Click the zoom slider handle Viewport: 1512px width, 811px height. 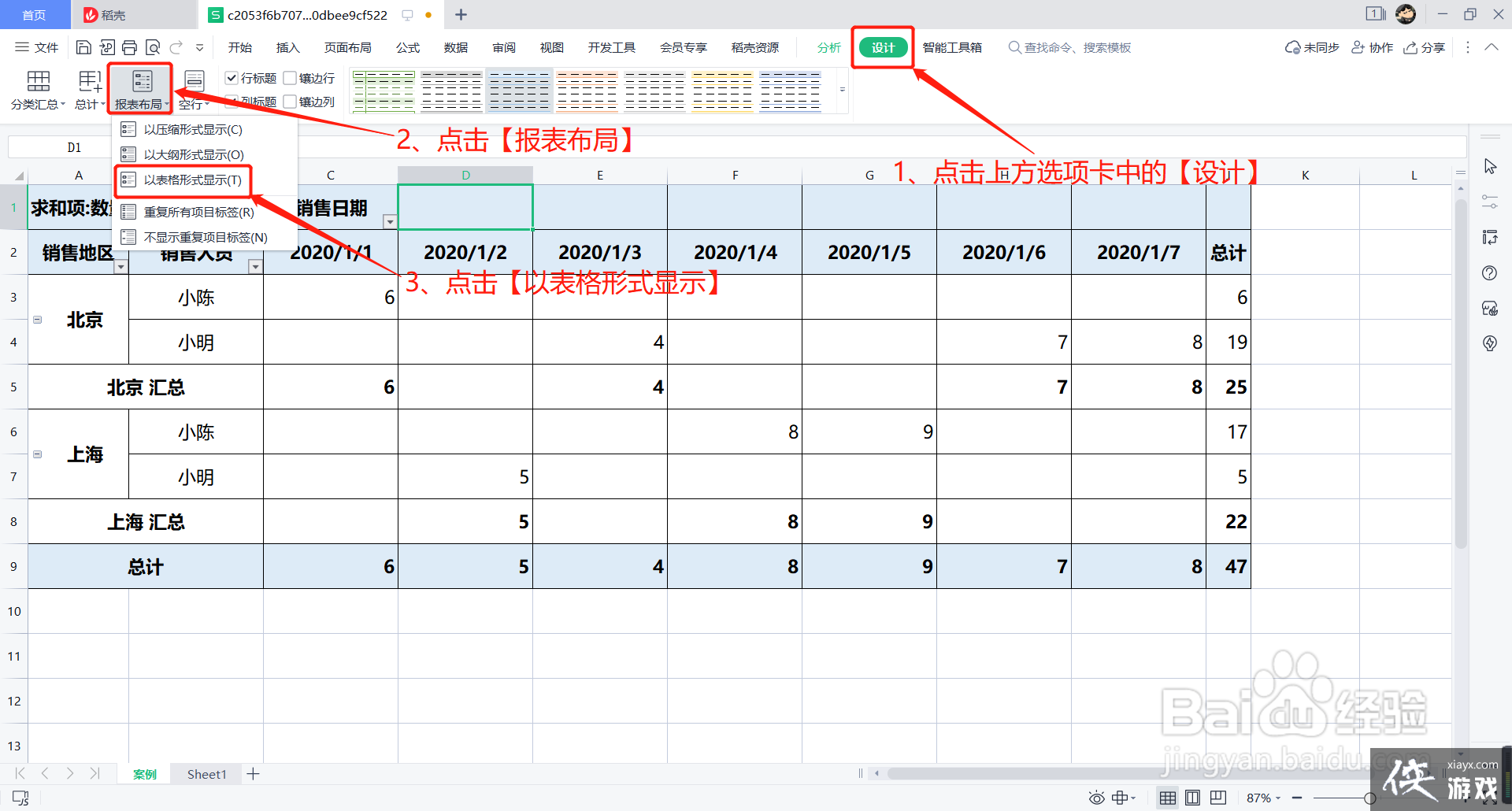tap(1370, 798)
